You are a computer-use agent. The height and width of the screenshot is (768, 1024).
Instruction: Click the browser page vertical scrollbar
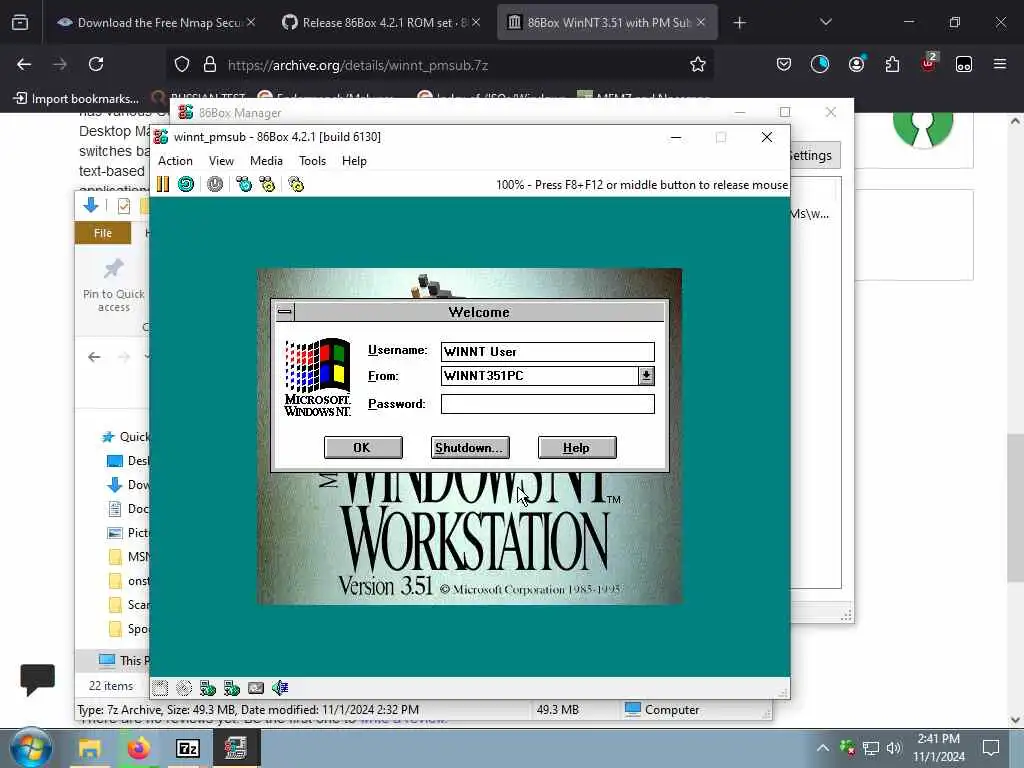click(x=1015, y=507)
